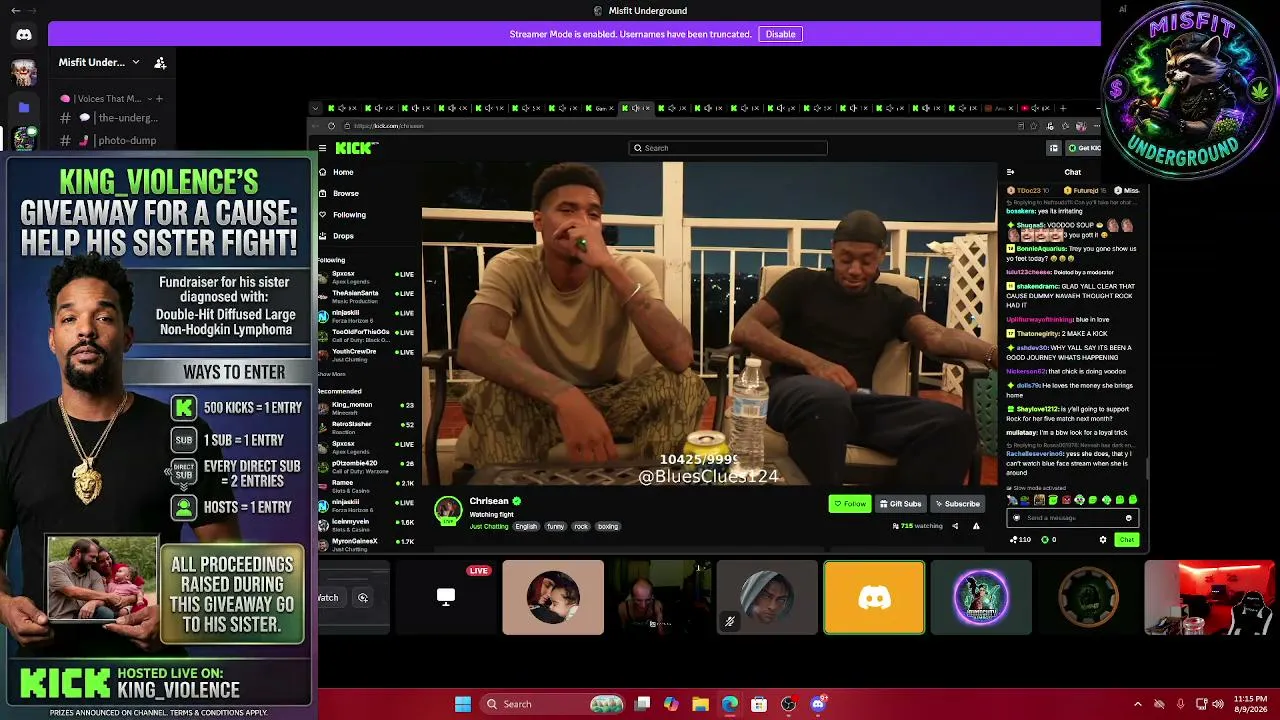Disable Discord Streamer Mode
The width and height of the screenshot is (1280, 720).
tap(780, 34)
